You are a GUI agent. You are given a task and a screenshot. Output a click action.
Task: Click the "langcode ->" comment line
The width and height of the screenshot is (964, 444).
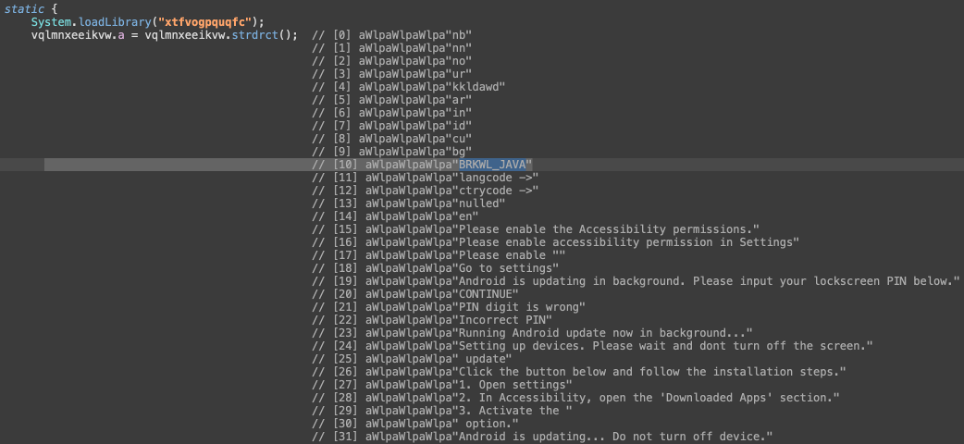pos(498,176)
